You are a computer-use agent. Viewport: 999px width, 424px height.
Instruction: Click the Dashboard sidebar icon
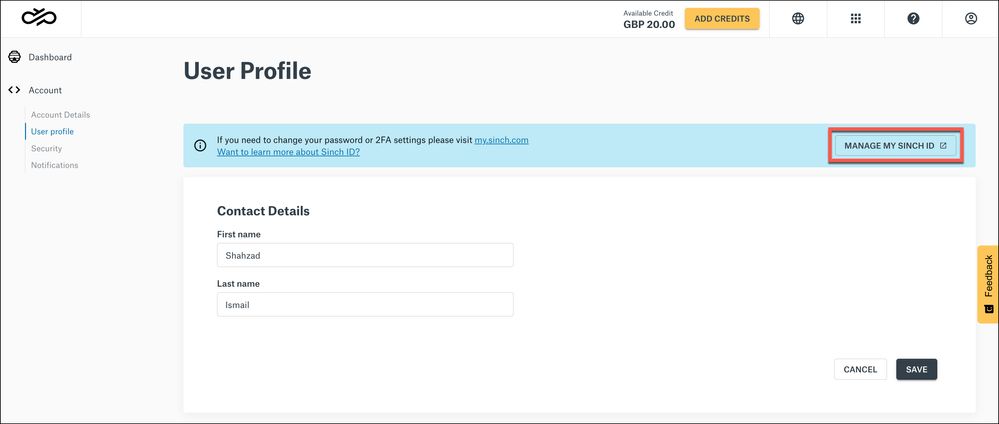(14, 57)
